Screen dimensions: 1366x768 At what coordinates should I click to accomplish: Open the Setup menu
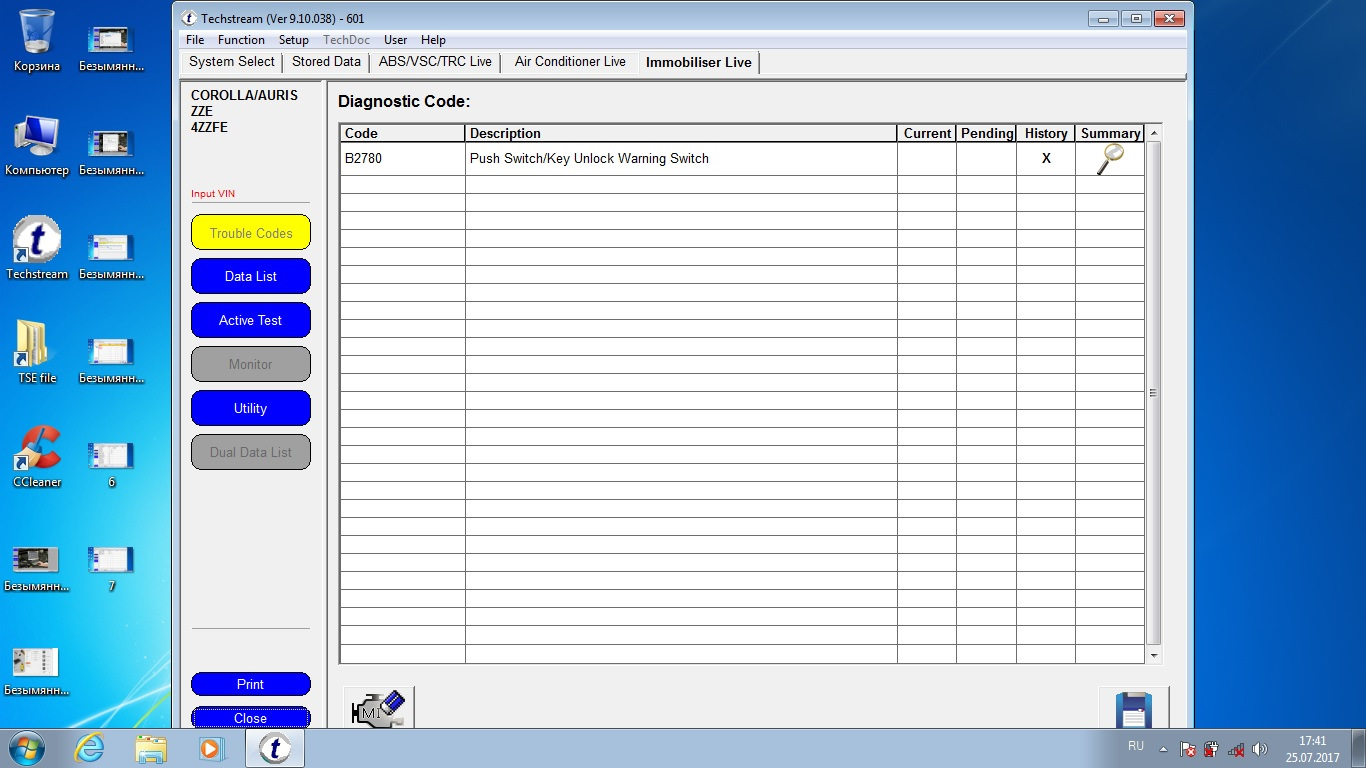tap(294, 40)
